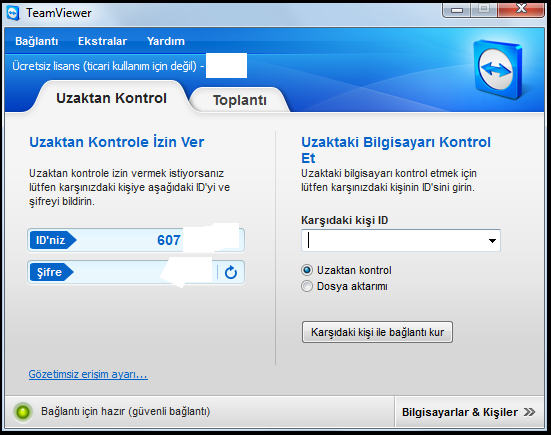The image size is (551, 435).
Task: Click Karşıdaki kişi ile bağlantı kur button
Action: (x=377, y=332)
